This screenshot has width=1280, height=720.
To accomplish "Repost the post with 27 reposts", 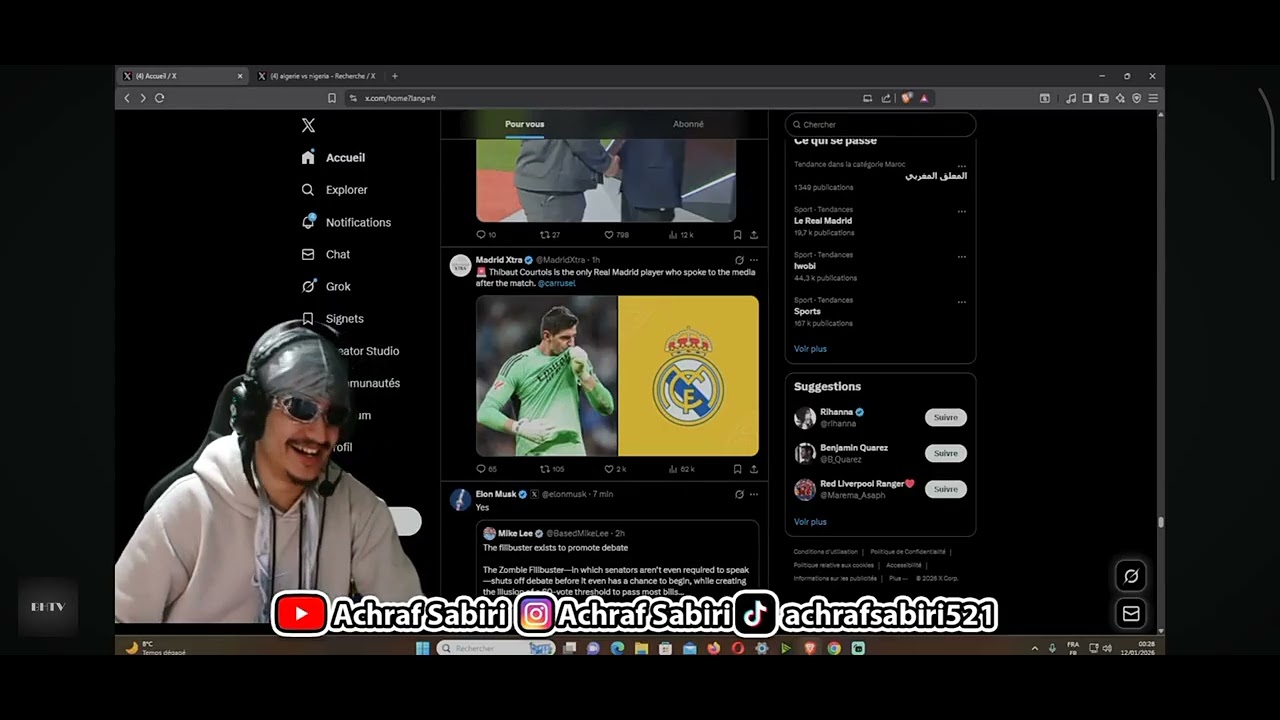I will (550, 235).
